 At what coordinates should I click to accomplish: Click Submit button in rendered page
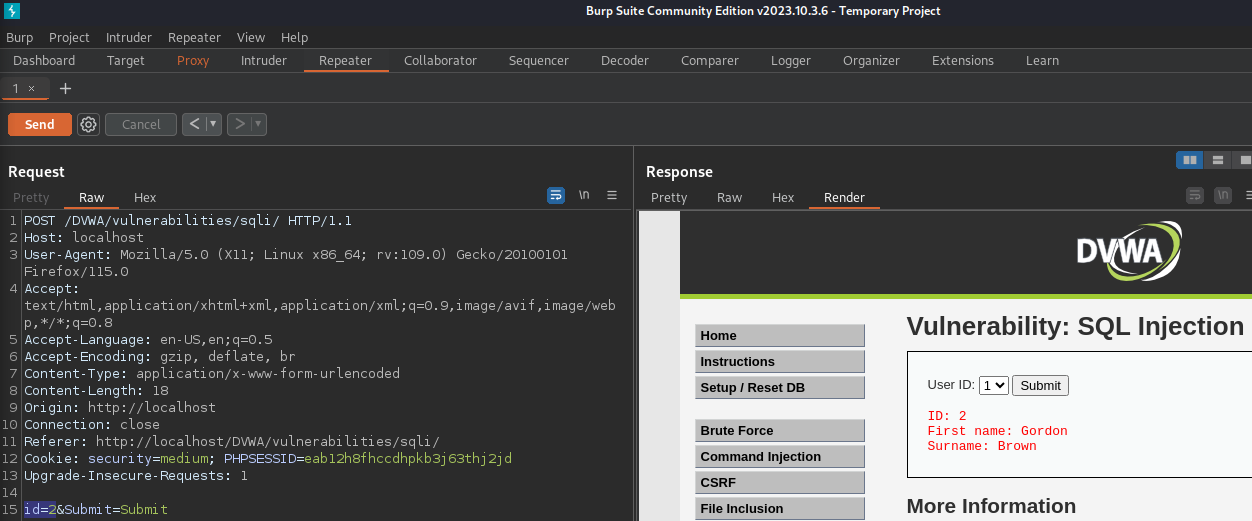[x=1040, y=385]
